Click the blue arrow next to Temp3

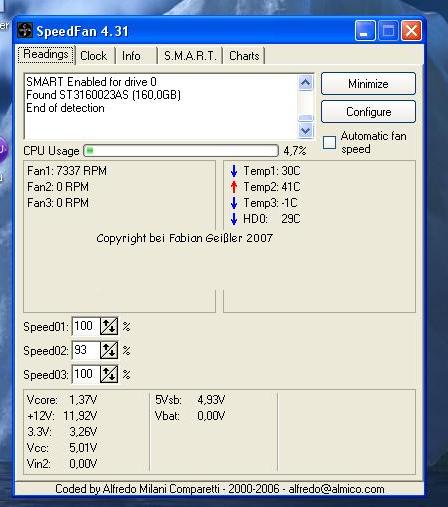234,203
